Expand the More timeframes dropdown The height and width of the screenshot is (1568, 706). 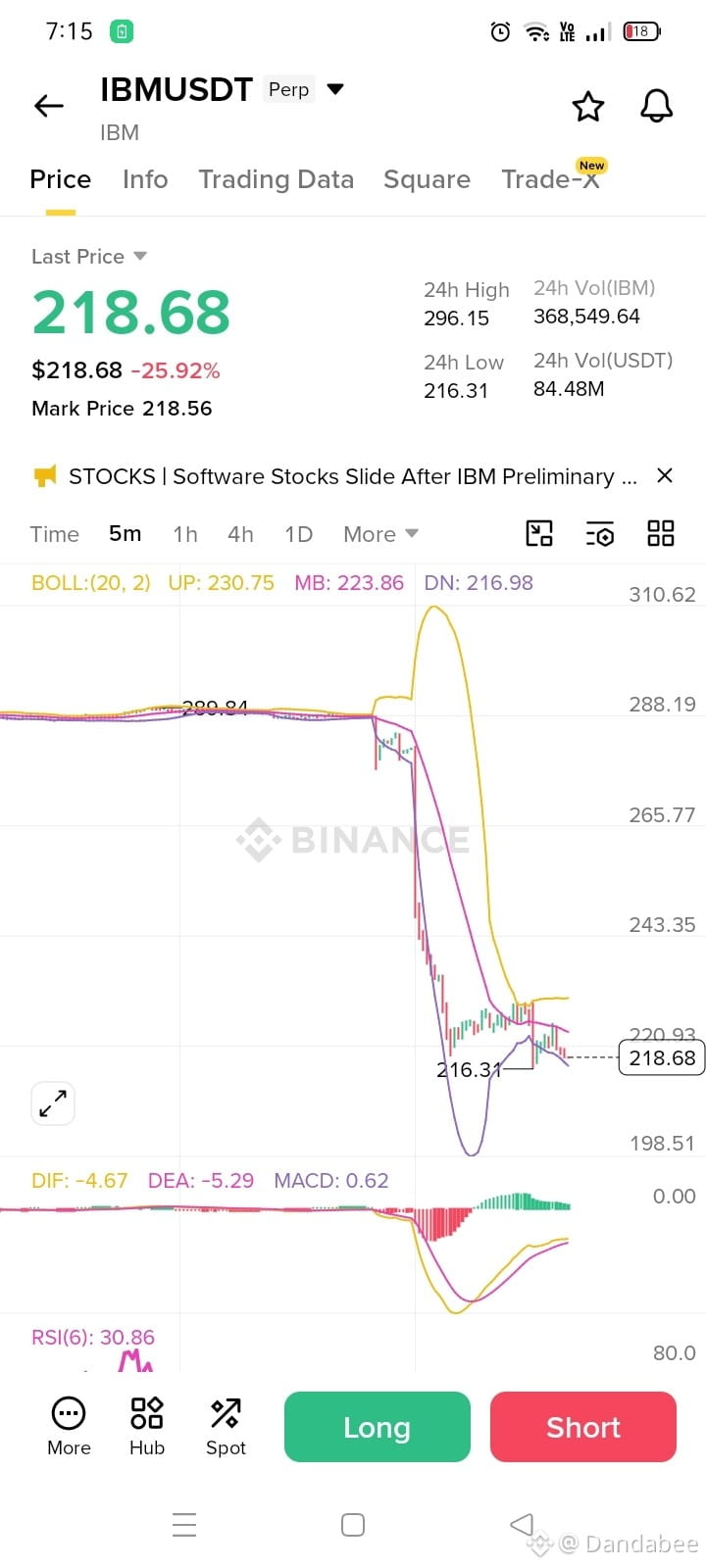click(x=380, y=534)
